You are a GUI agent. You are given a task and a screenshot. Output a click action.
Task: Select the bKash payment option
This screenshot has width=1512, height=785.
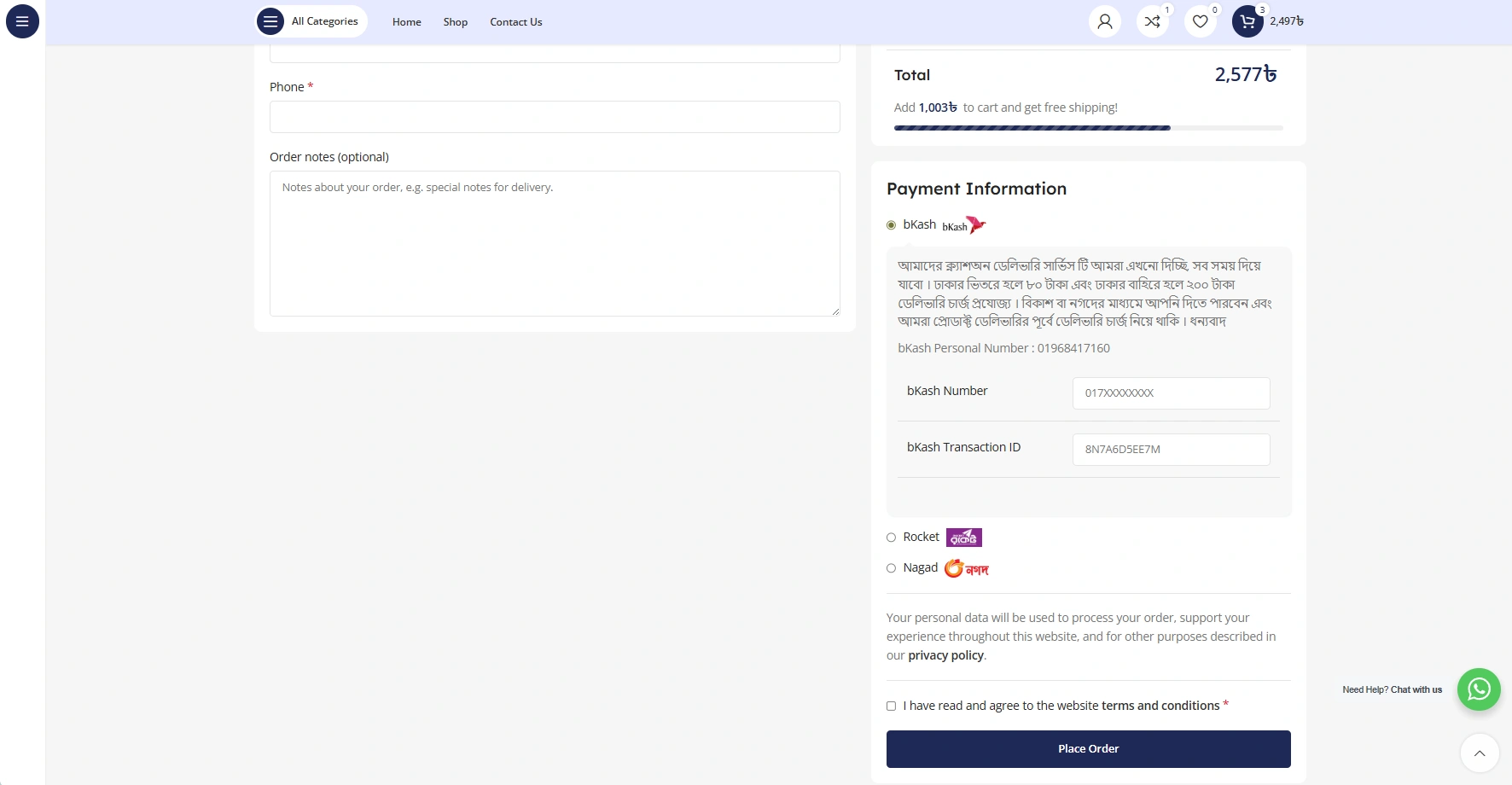(x=891, y=225)
